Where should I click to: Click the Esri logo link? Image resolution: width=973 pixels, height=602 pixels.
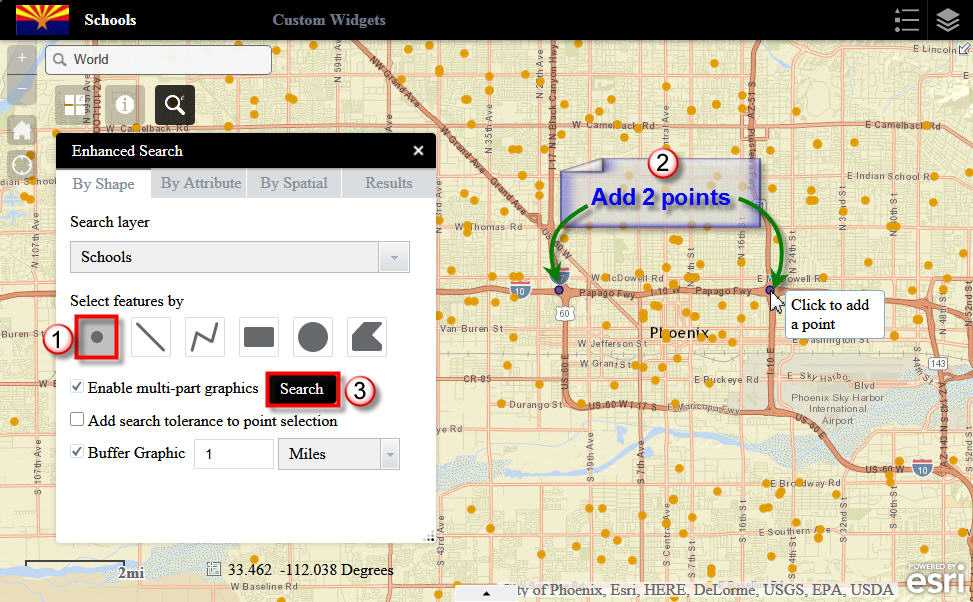(938, 578)
